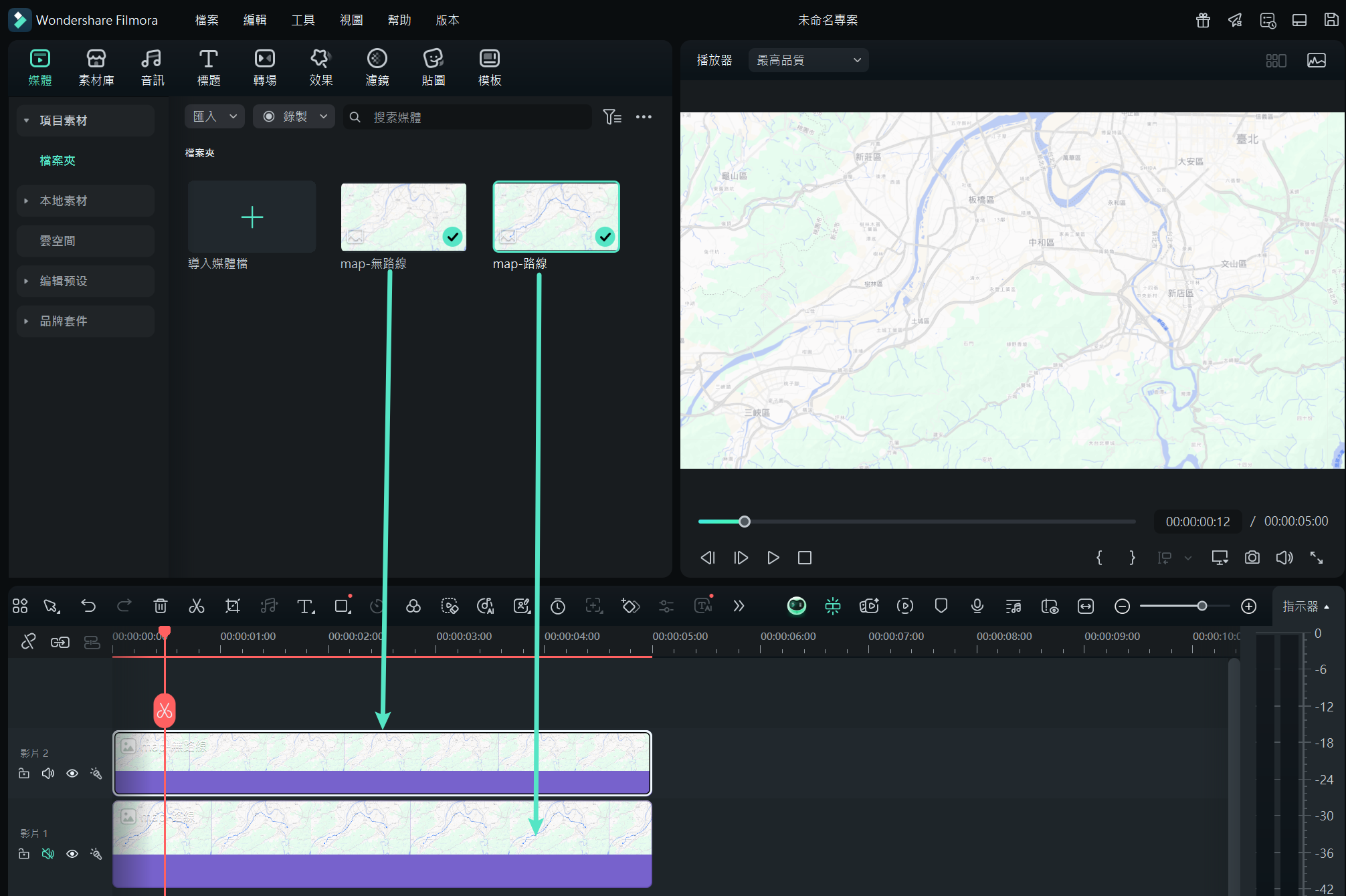
Task: Toggle the timeline snapping icon
Action: [833, 606]
